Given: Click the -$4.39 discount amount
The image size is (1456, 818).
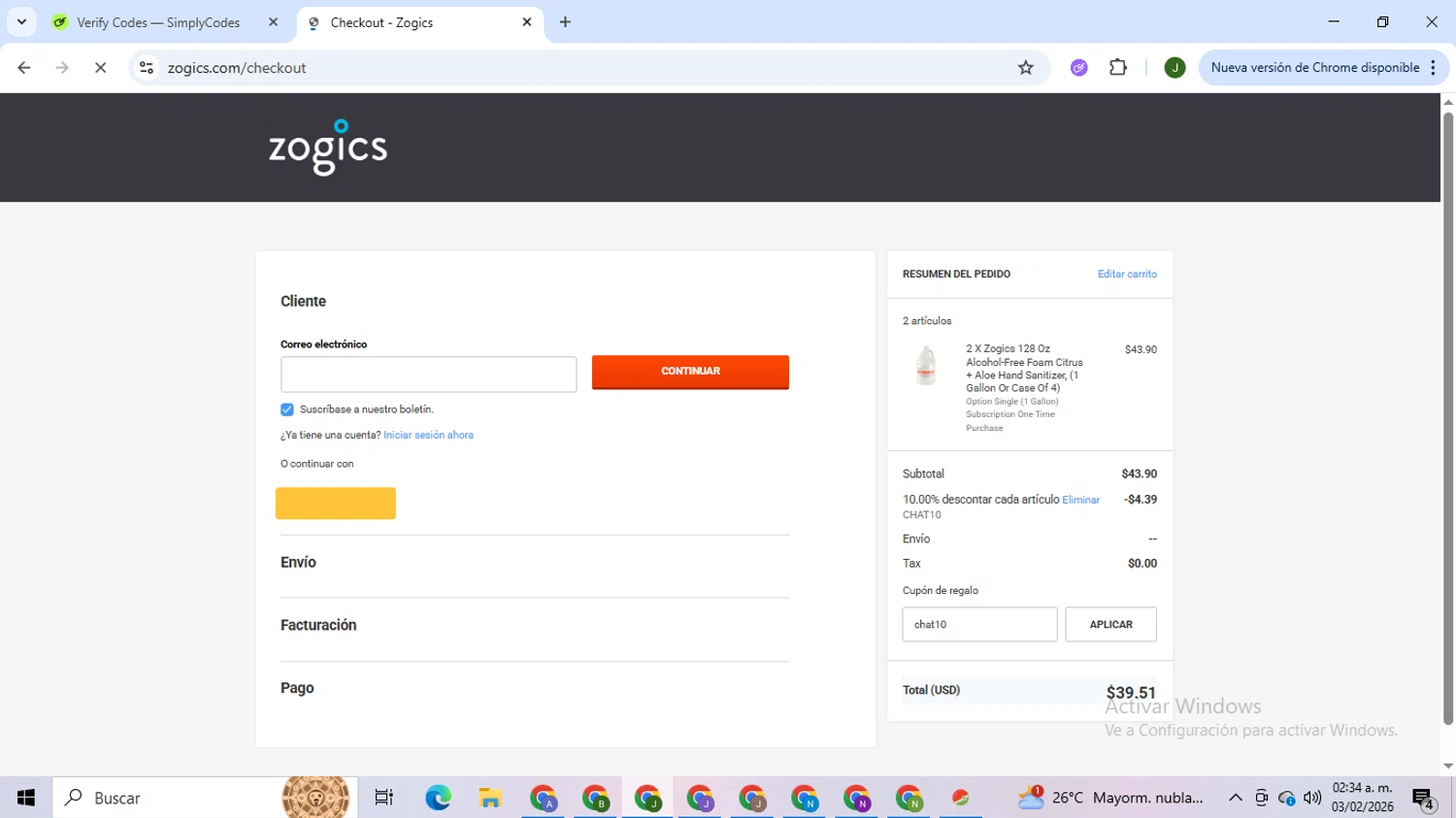Looking at the screenshot, I should (x=1140, y=500).
